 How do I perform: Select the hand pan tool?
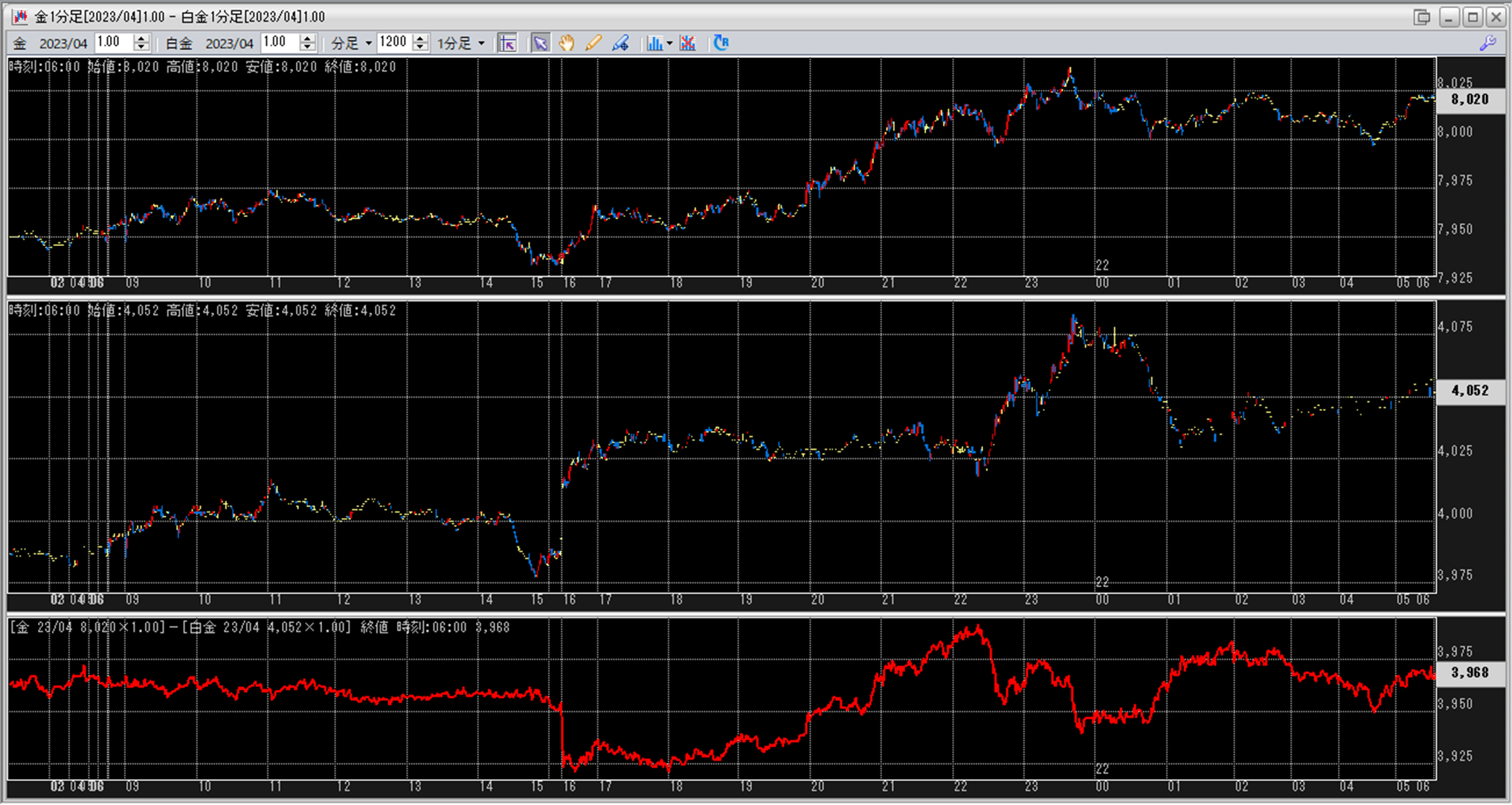pyautogui.click(x=567, y=43)
